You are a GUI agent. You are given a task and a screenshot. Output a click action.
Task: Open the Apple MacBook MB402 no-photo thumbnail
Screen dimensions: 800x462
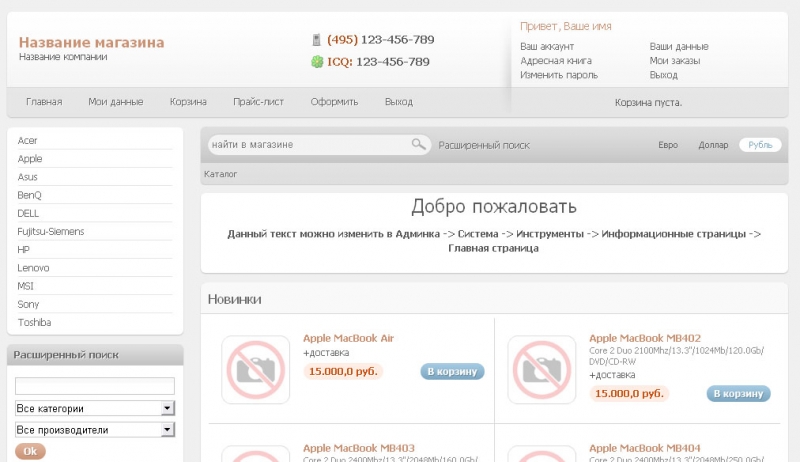(x=542, y=370)
